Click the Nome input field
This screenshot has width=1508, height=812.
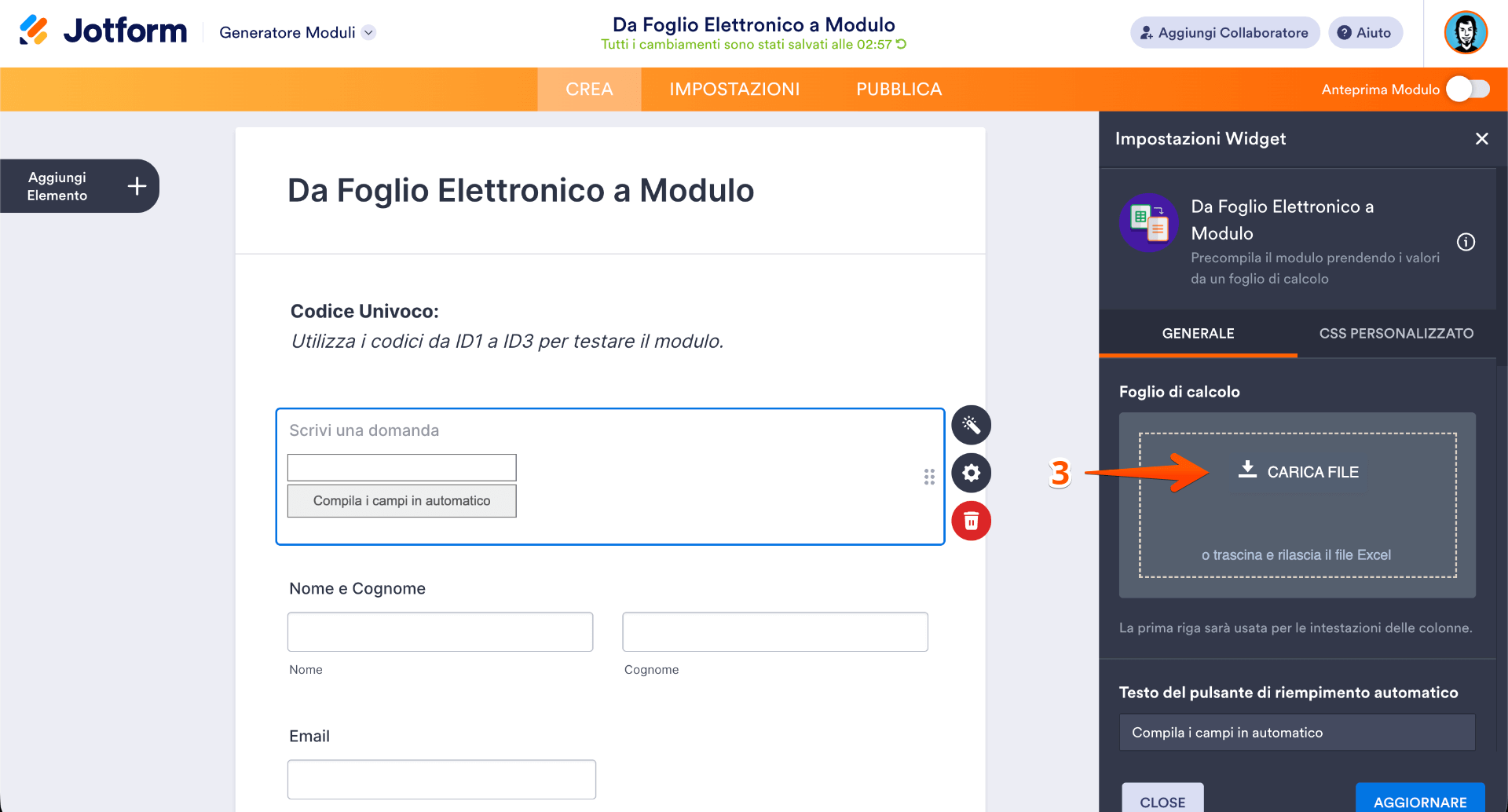440,632
